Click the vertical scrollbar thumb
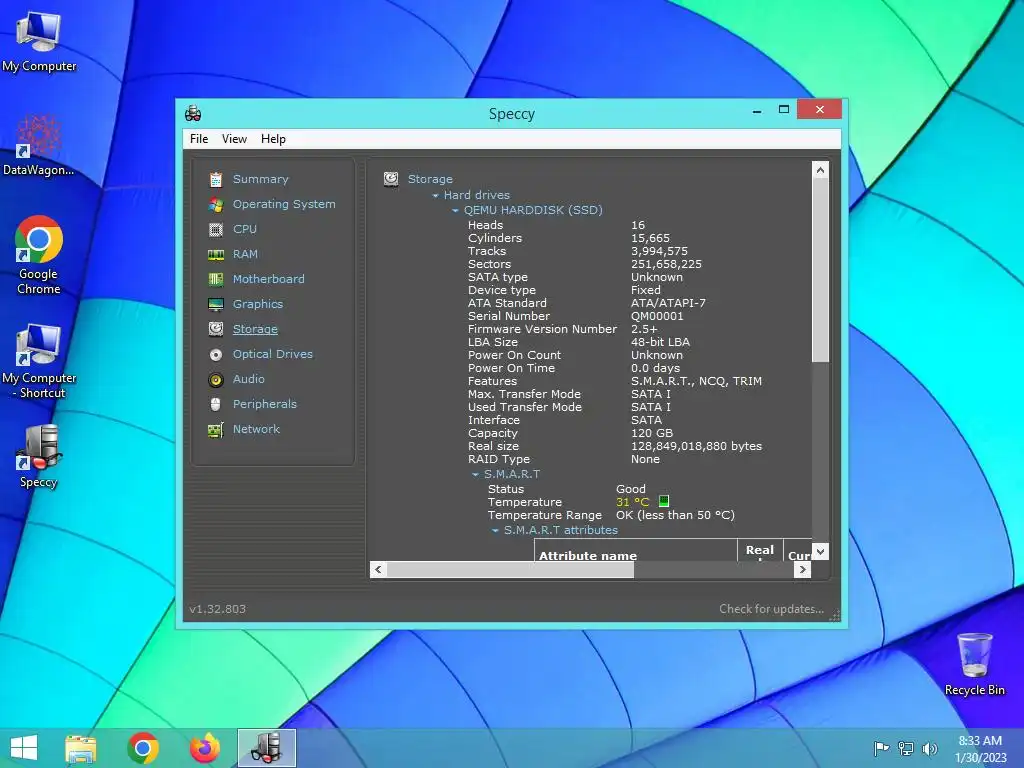The width and height of the screenshot is (1024, 768). (820, 270)
